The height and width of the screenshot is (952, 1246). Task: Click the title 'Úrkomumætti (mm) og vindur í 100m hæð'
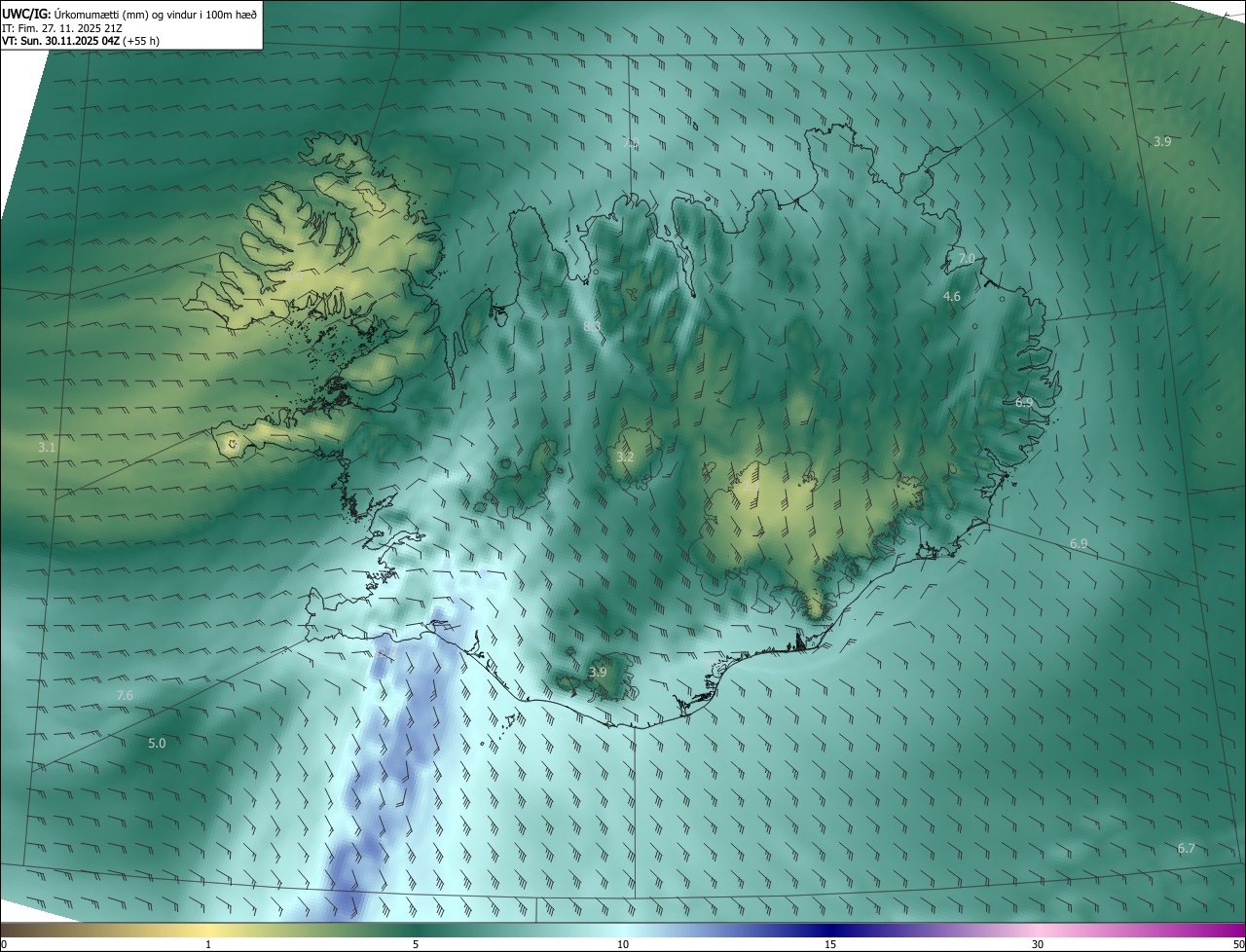pos(155,14)
